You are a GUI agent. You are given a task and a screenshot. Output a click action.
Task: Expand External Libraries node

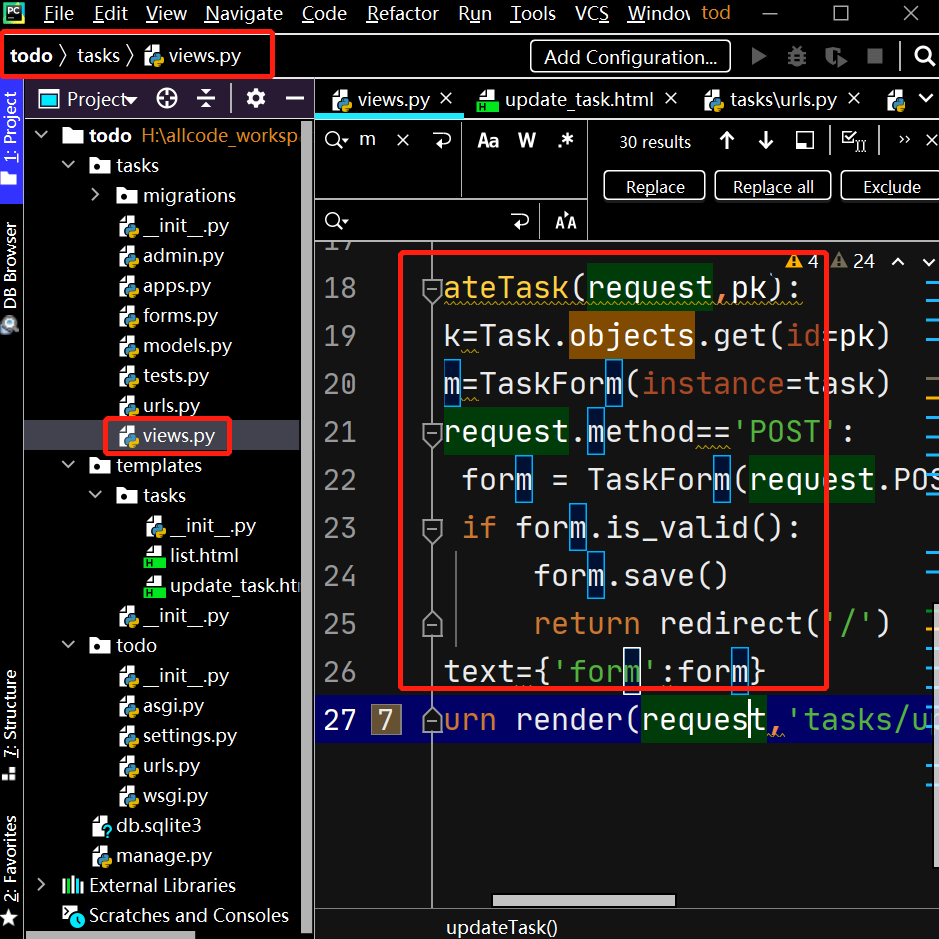coord(42,885)
